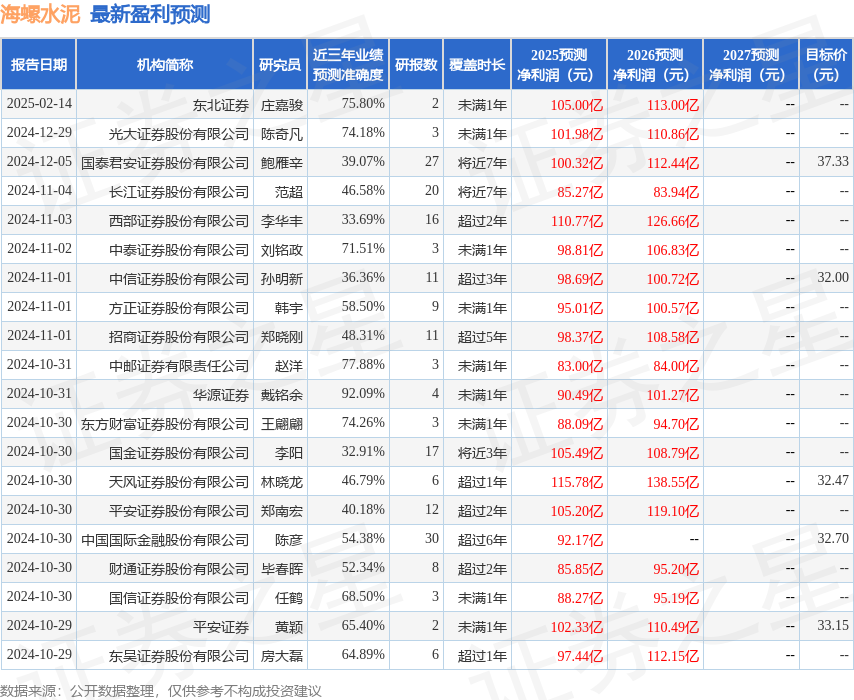Click the 最新盈利预测 heading text
The width and height of the screenshot is (854, 700).
pos(150,15)
